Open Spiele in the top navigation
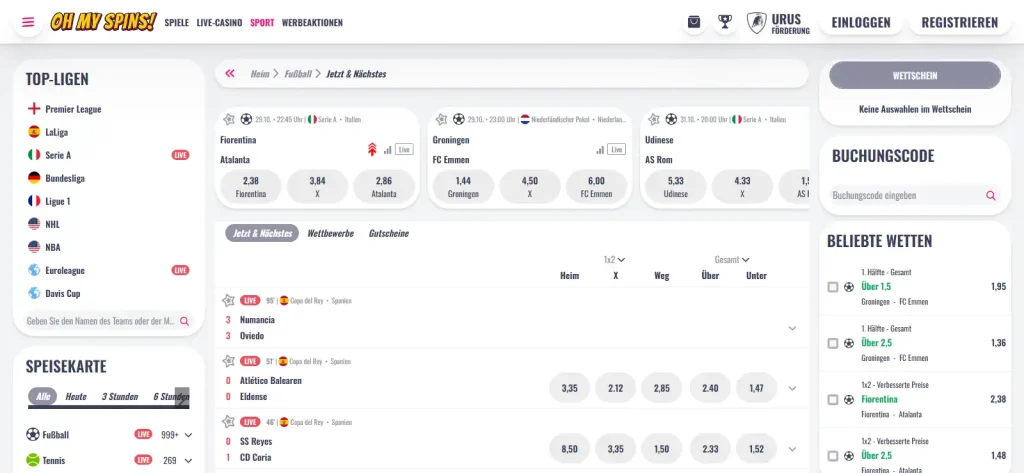The height and width of the screenshot is (473, 1024). (x=176, y=22)
